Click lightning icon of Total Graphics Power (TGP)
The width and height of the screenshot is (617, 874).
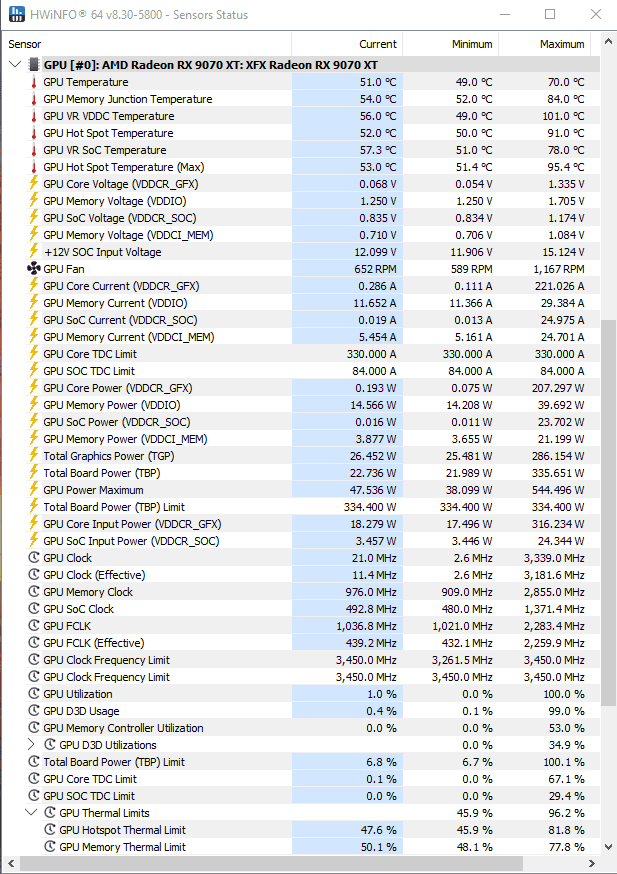34,455
